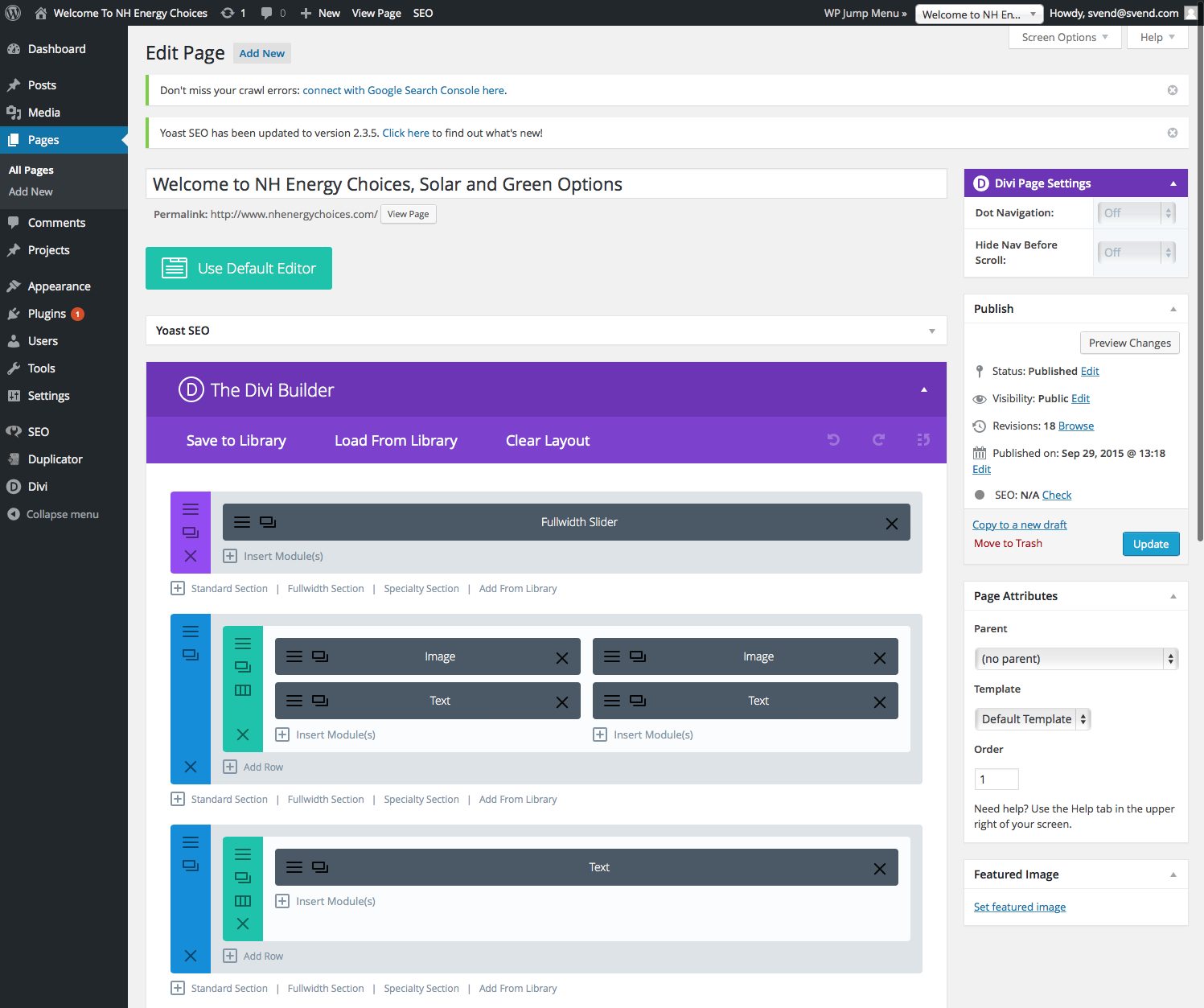The image size is (1204, 1008).
Task: Delete the two-column green row
Action: click(243, 734)
